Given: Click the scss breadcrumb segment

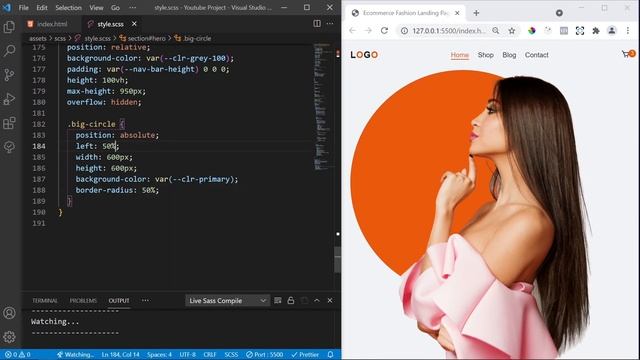Looking at the screenshot, I should click(60, 38).
